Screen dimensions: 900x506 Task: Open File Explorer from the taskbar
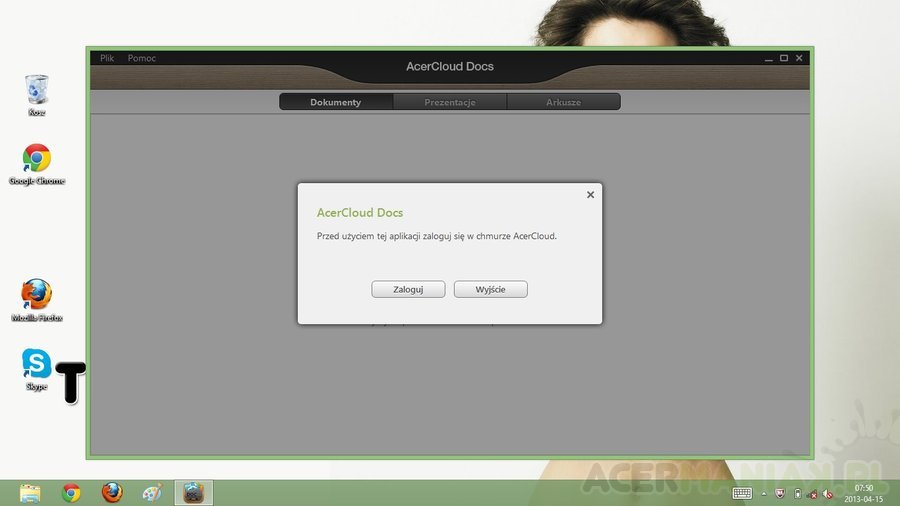click(x=30, y=493)
